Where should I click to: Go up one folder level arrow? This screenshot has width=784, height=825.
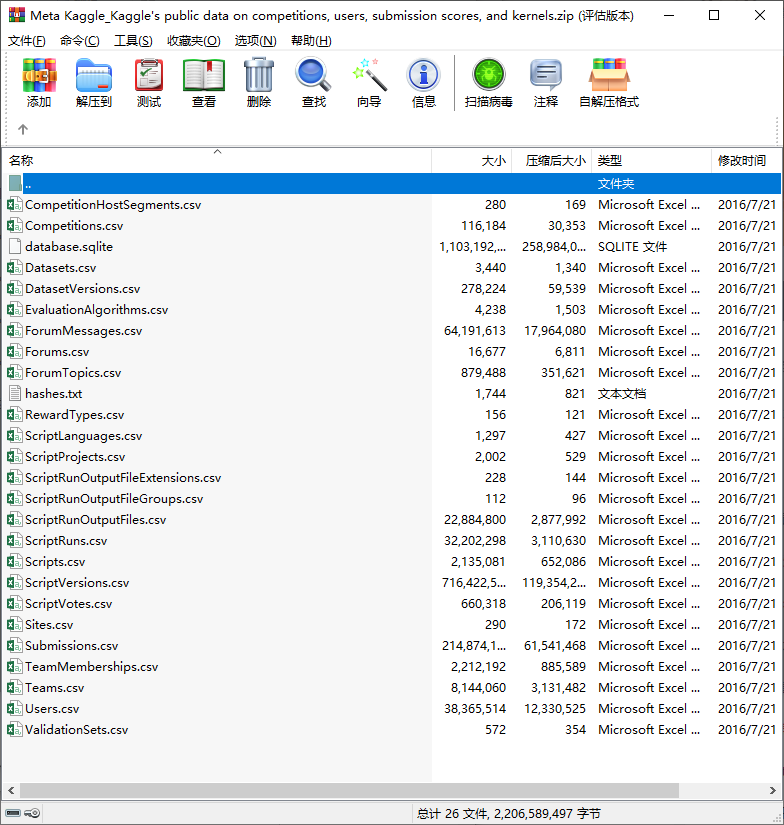click(23, 129)
